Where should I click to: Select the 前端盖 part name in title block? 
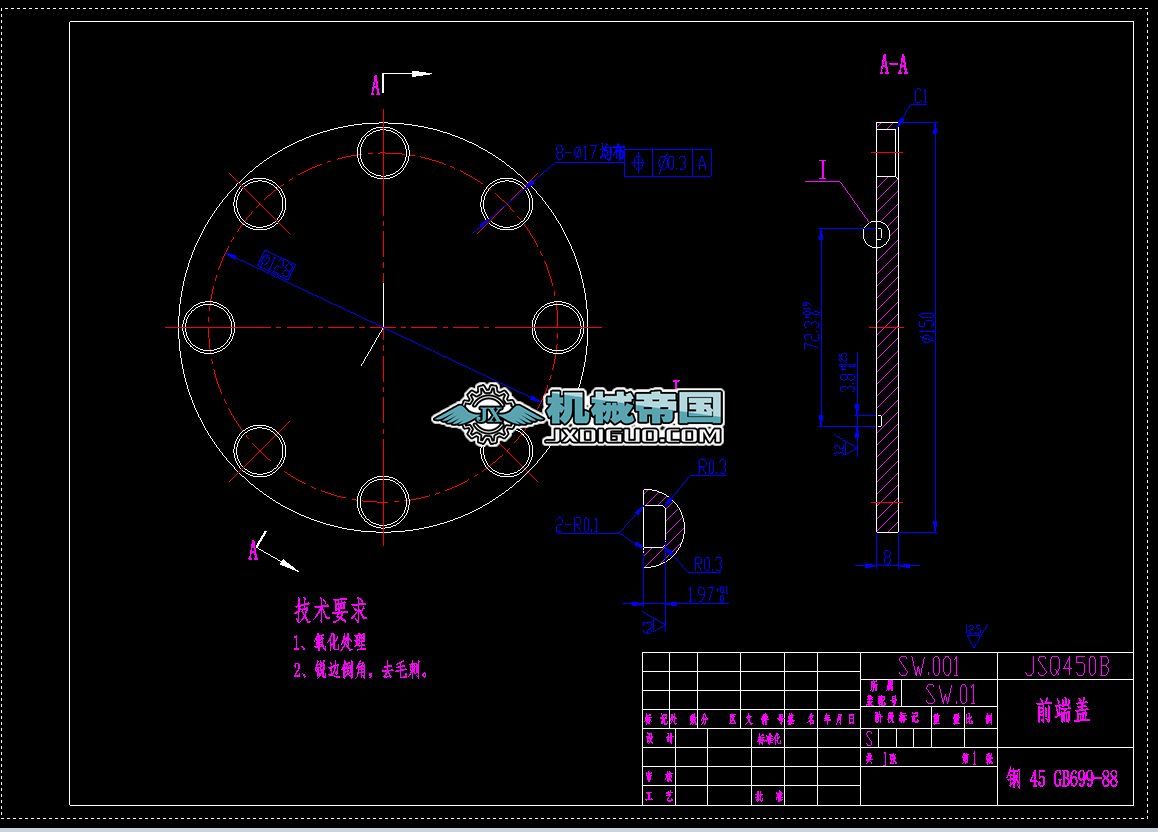coord(1063,711)
